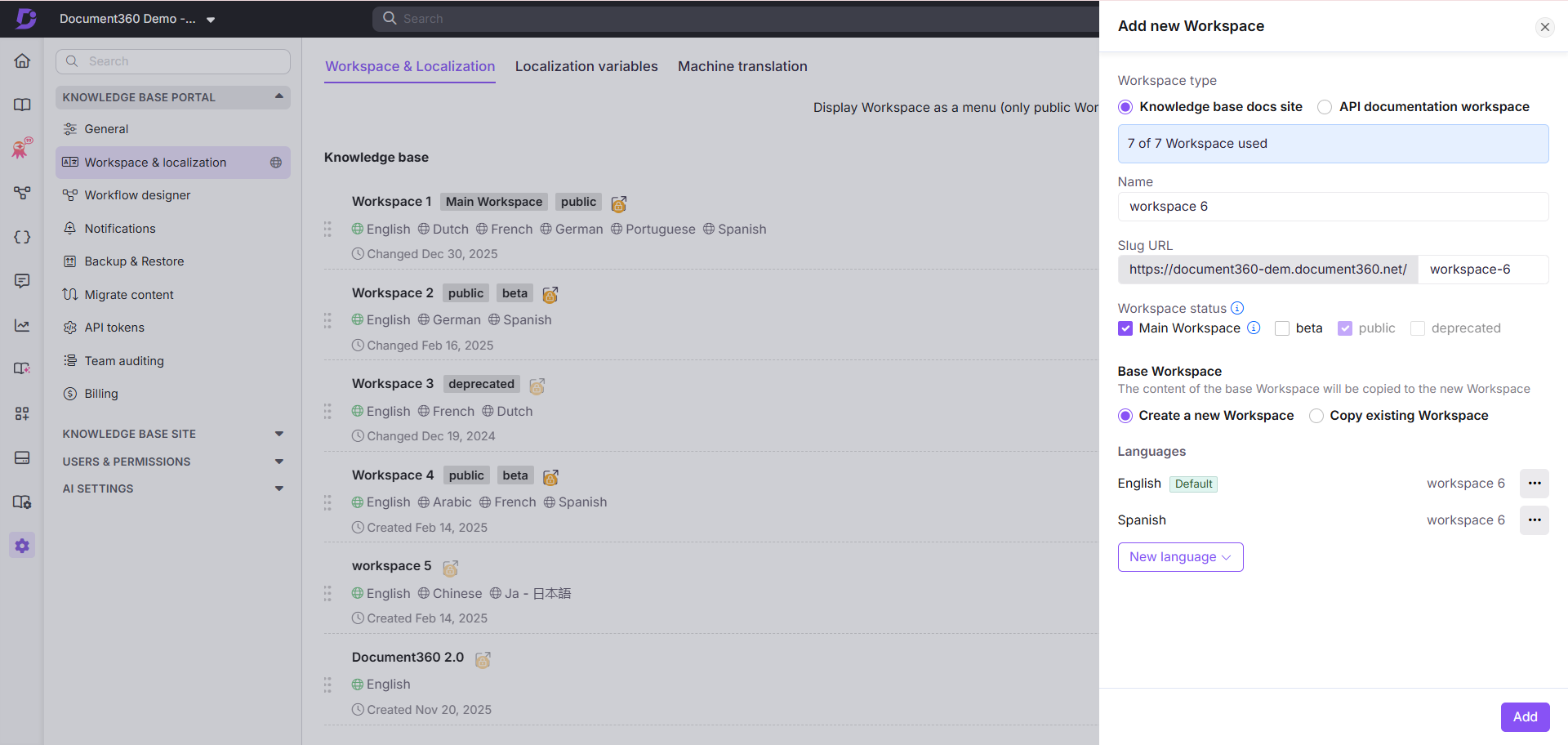Viewport: 1568px width, 745px height.
Task: Click the octopus mascot icon in sidebar
Action: (22, 149)
